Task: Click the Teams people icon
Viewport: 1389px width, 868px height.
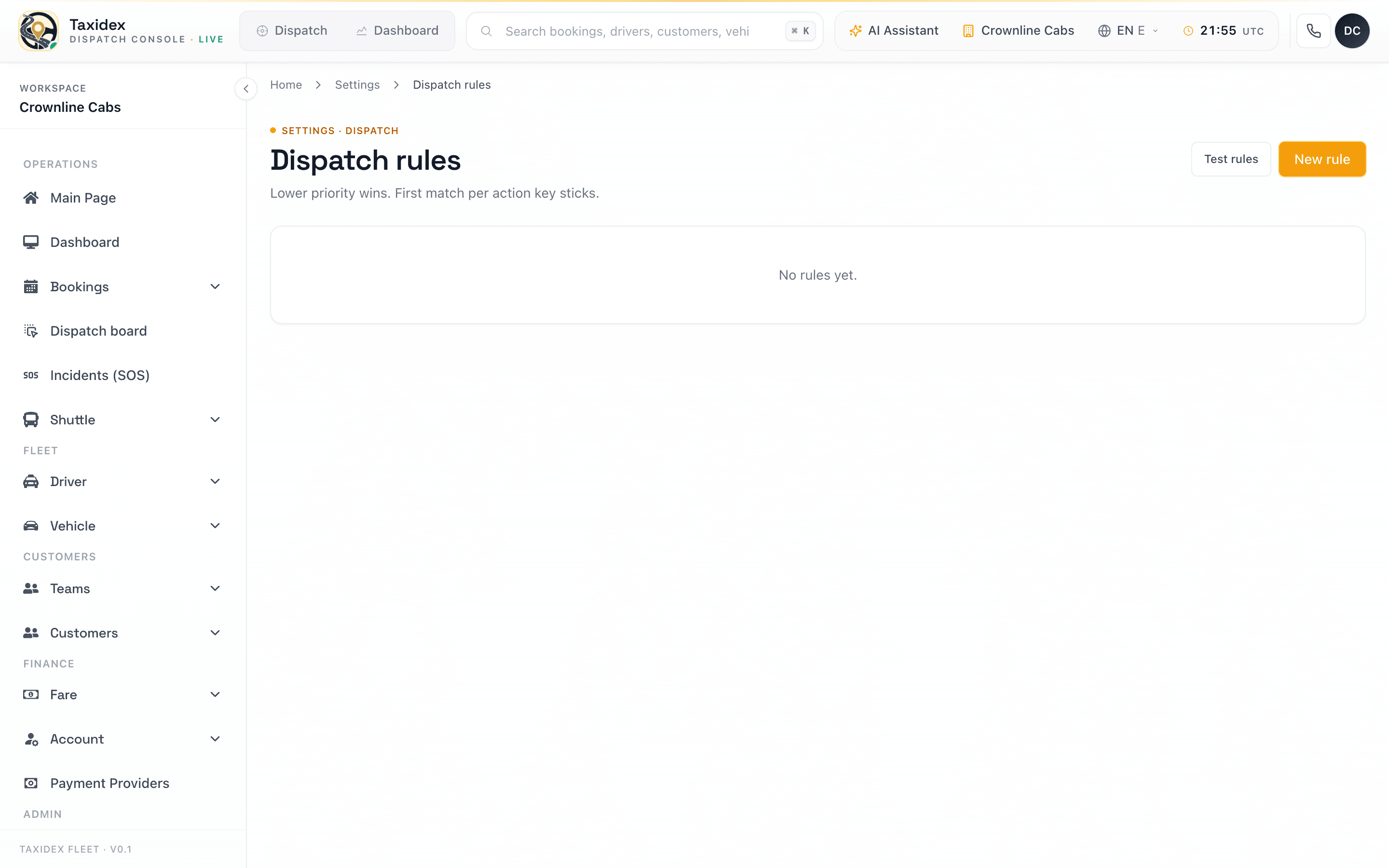Action: [31, 588]
